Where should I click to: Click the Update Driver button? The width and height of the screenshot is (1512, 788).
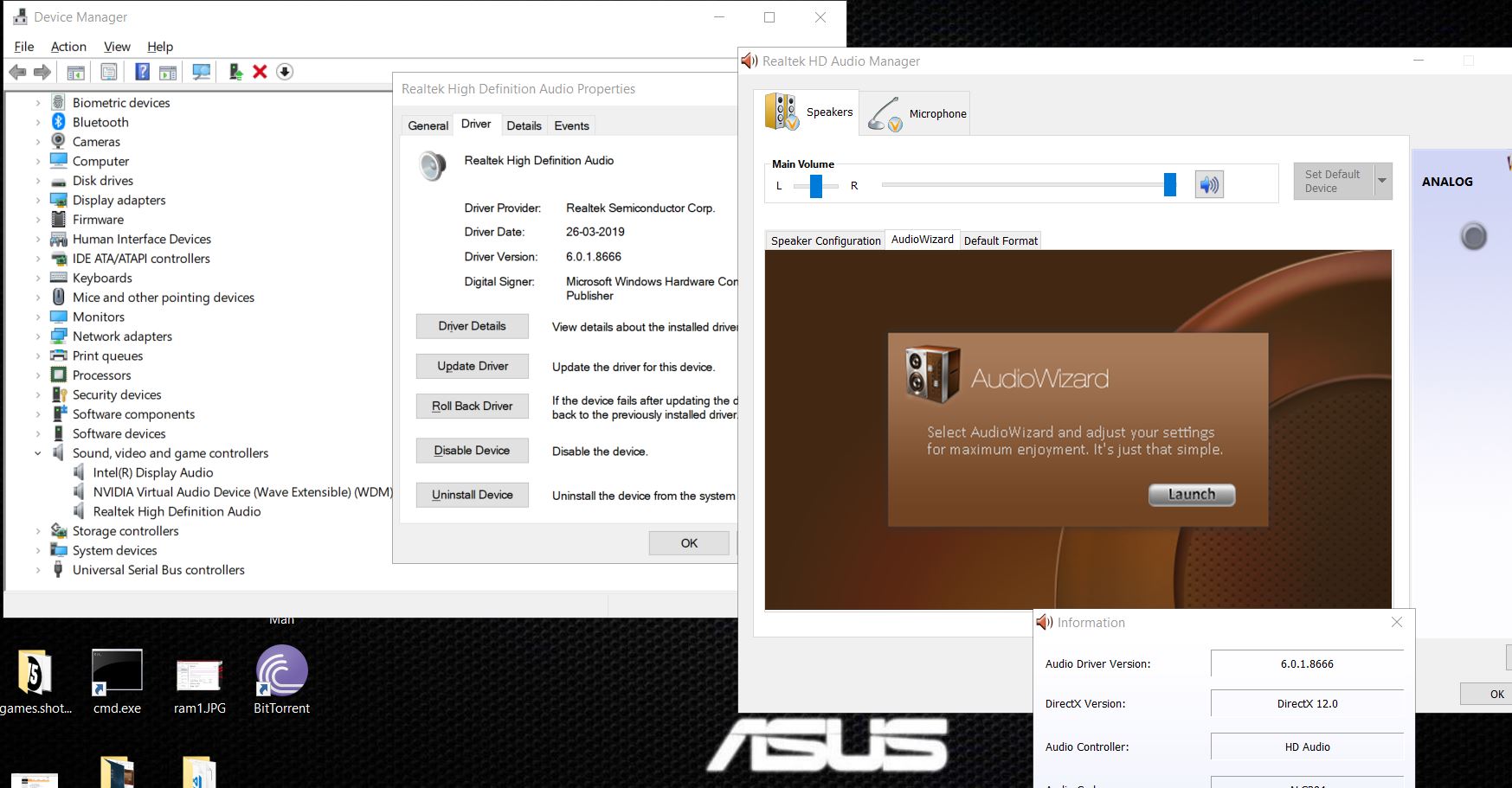(472, 366)
